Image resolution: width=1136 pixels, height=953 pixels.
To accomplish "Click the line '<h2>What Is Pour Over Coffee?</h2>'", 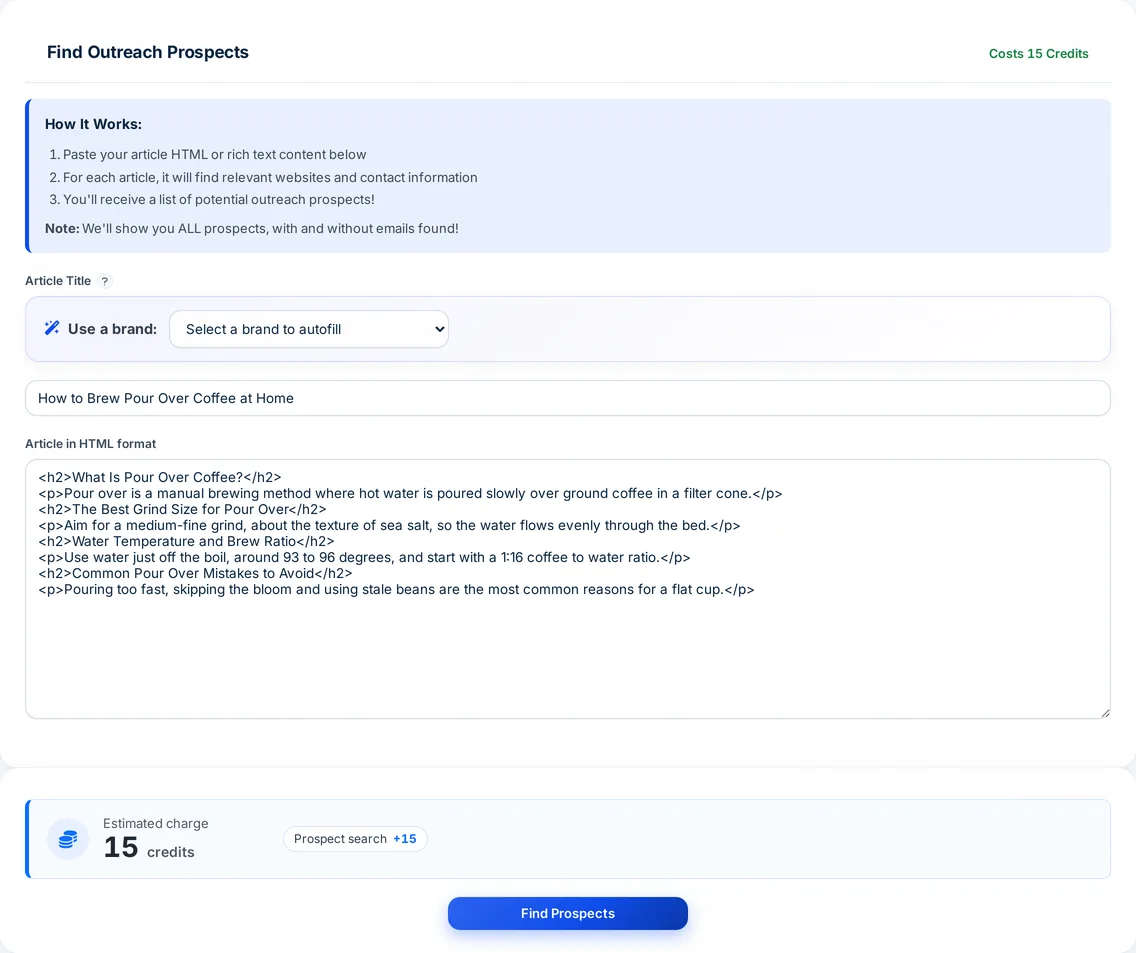I will click(x=160, y=477).
